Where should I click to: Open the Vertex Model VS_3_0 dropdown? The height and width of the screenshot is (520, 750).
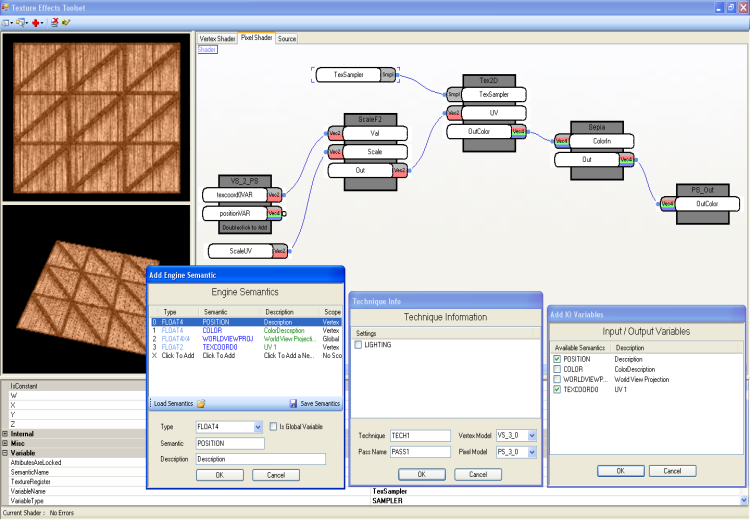pos(531,435)
